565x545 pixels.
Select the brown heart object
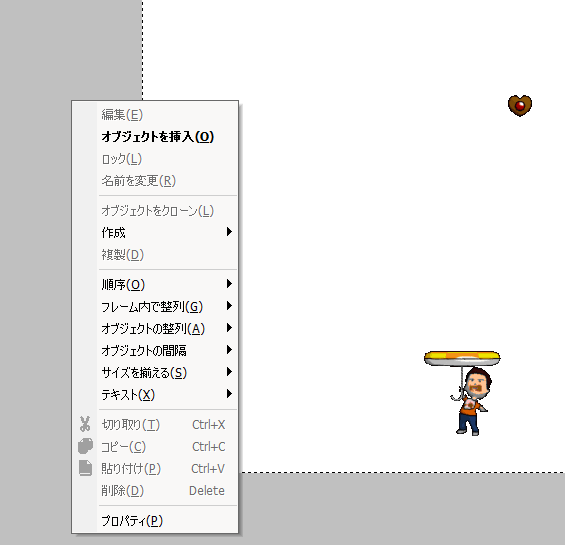coord(520,105)
